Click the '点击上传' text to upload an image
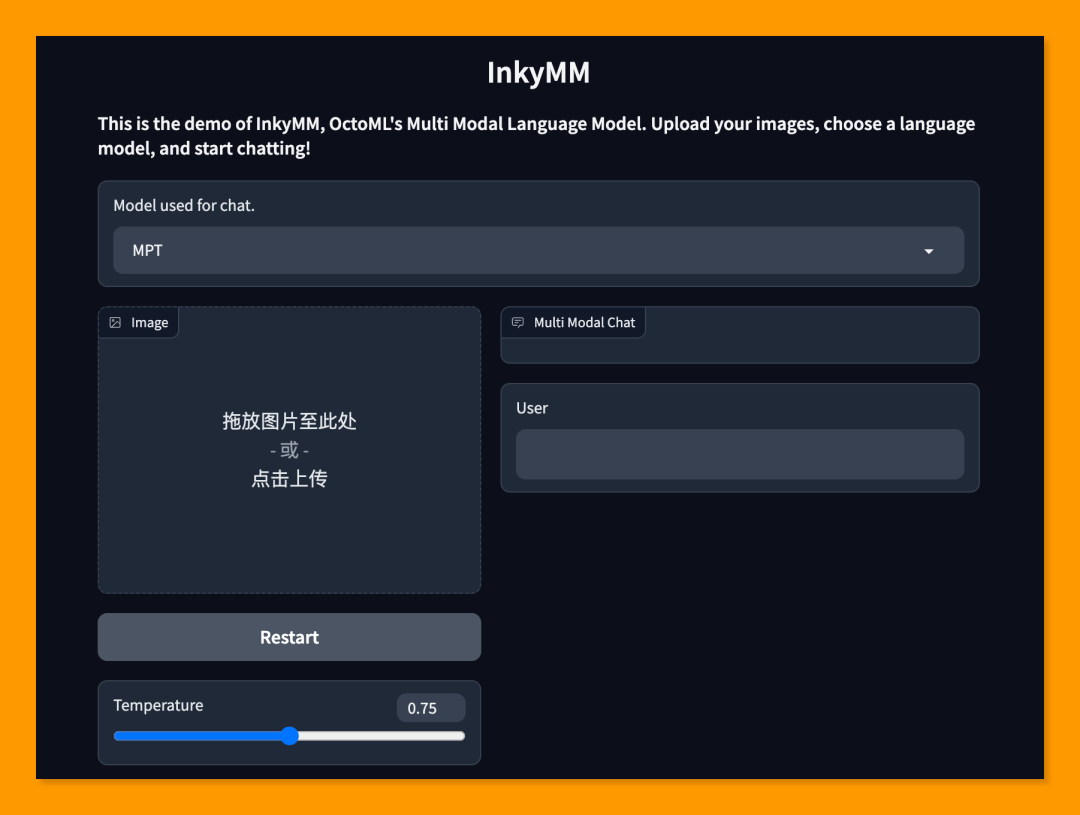 [289, 479]
